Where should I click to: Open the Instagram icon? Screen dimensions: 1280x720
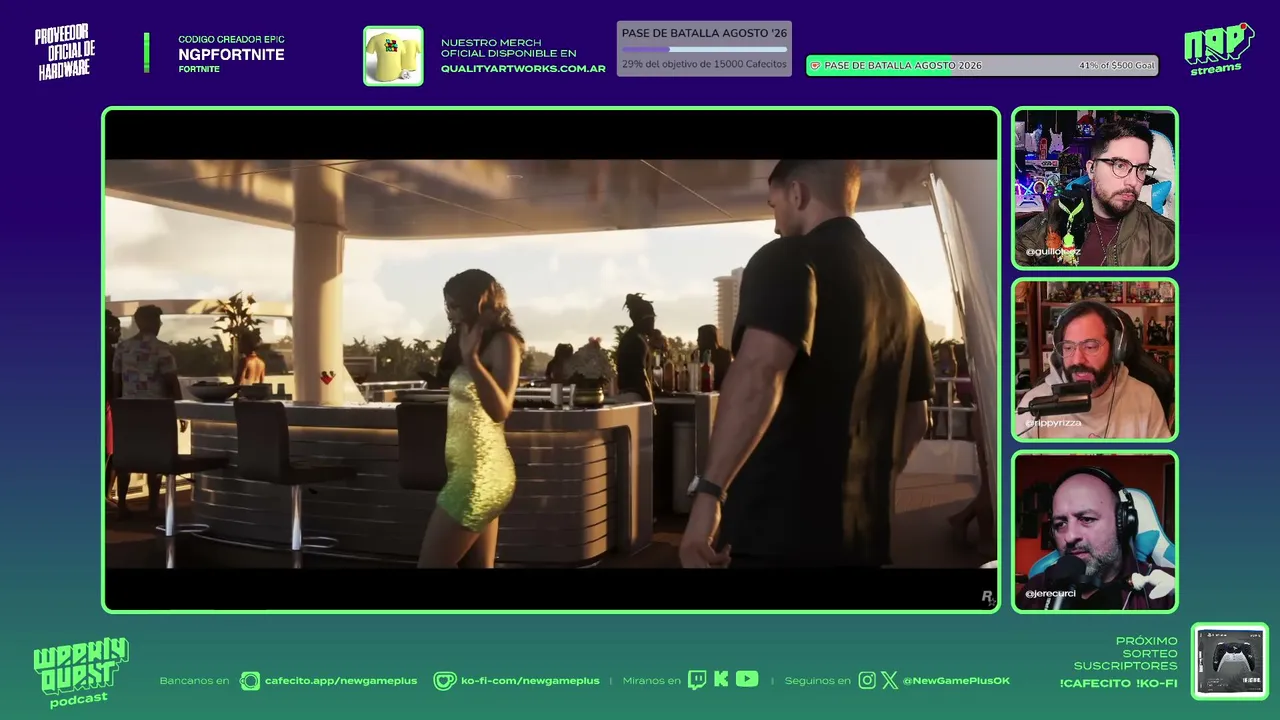pos(867,680)
